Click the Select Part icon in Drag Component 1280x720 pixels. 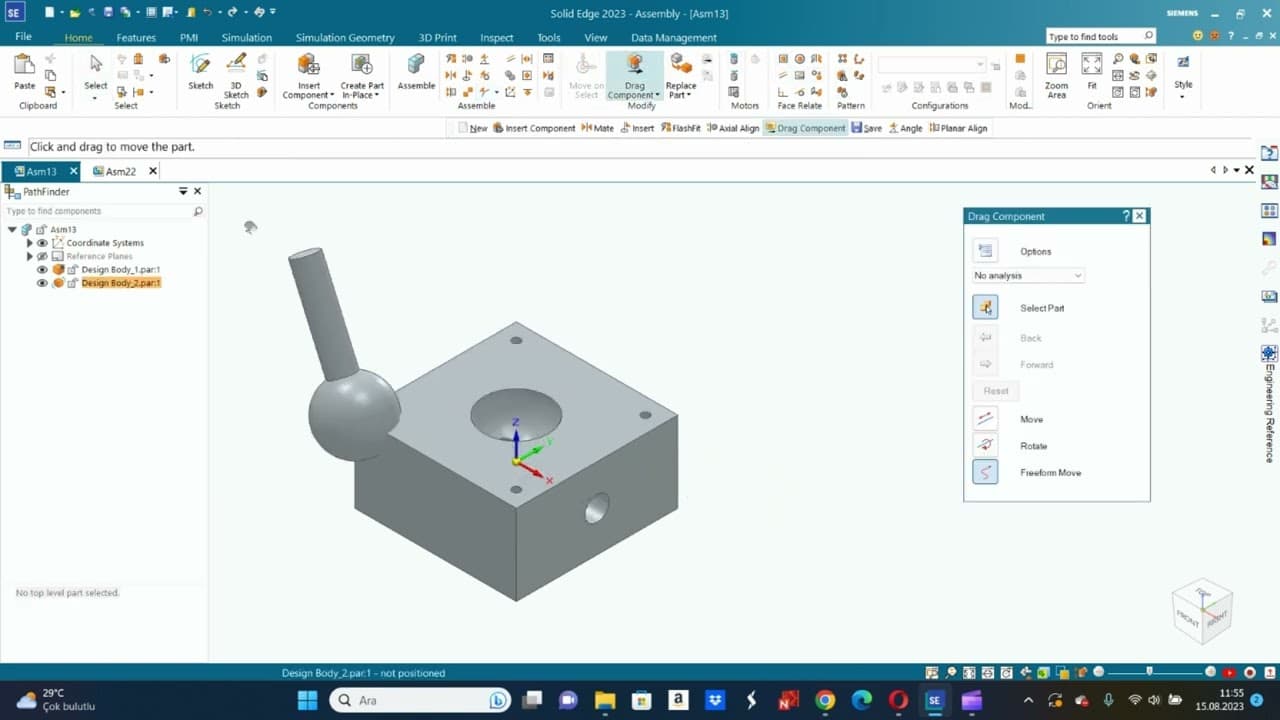coord(985,308)
